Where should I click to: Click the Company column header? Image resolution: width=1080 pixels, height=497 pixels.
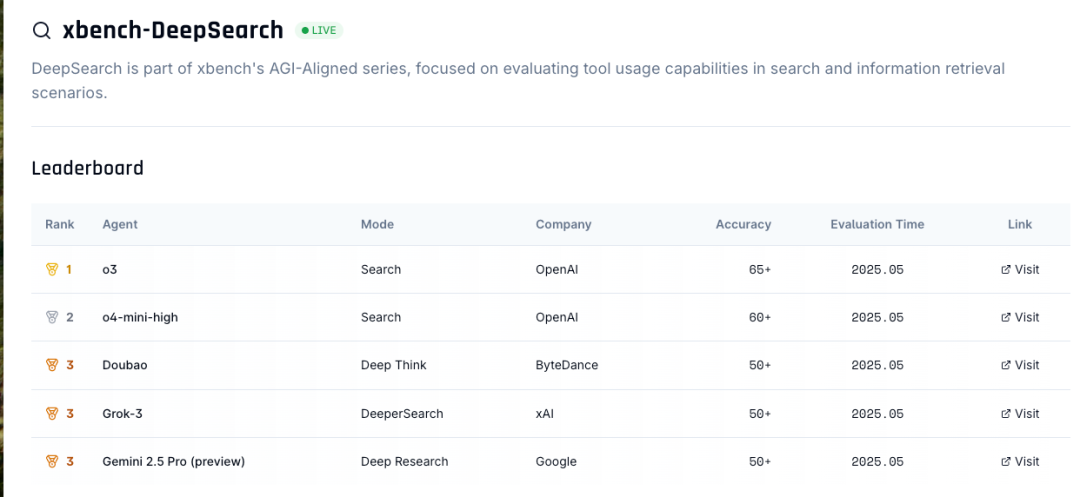(x=563, y=225)
